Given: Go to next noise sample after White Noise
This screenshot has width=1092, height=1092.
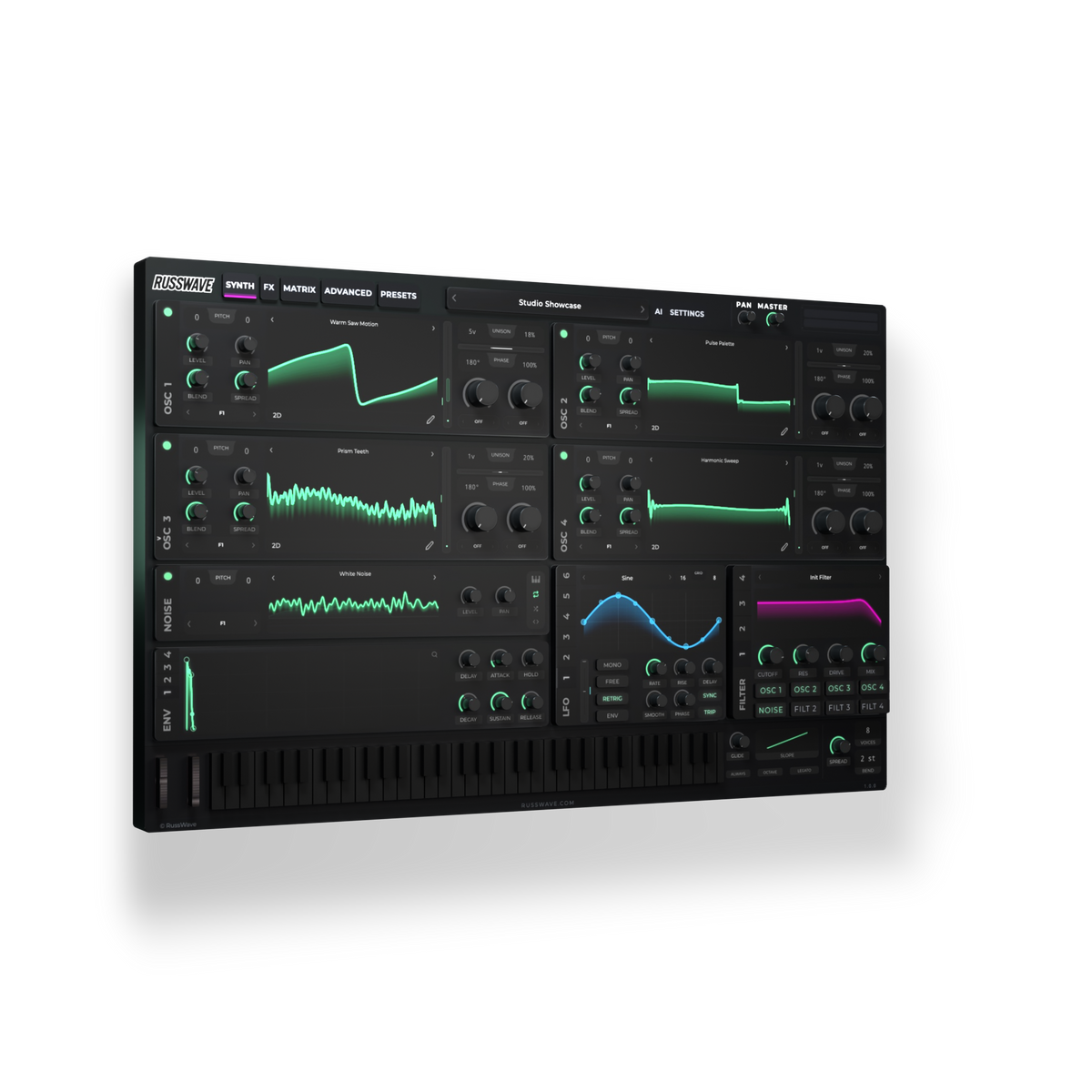Looking at the screenshot, I should click(434, 577).
